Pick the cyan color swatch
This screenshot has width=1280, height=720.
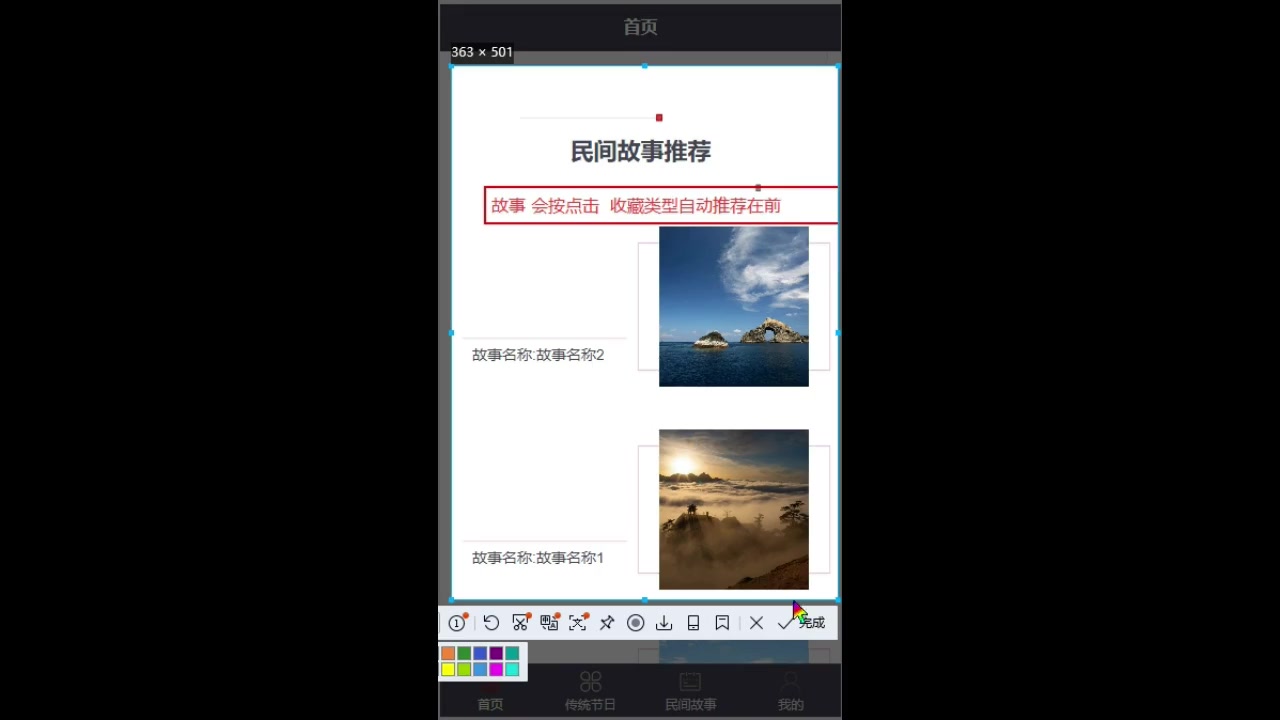[512, 669]
